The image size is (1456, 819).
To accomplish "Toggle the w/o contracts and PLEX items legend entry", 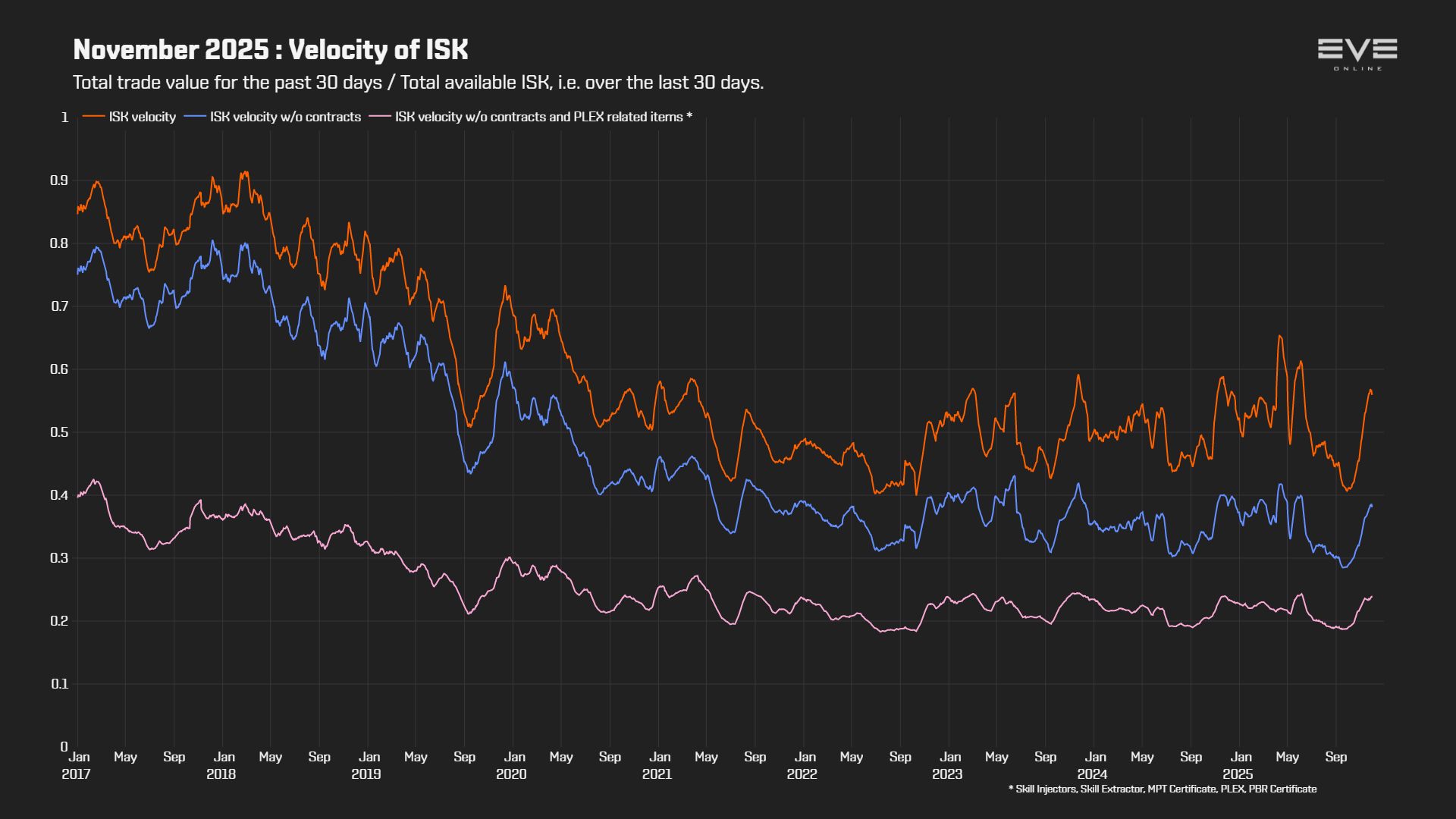I will (x=530, y=117).
